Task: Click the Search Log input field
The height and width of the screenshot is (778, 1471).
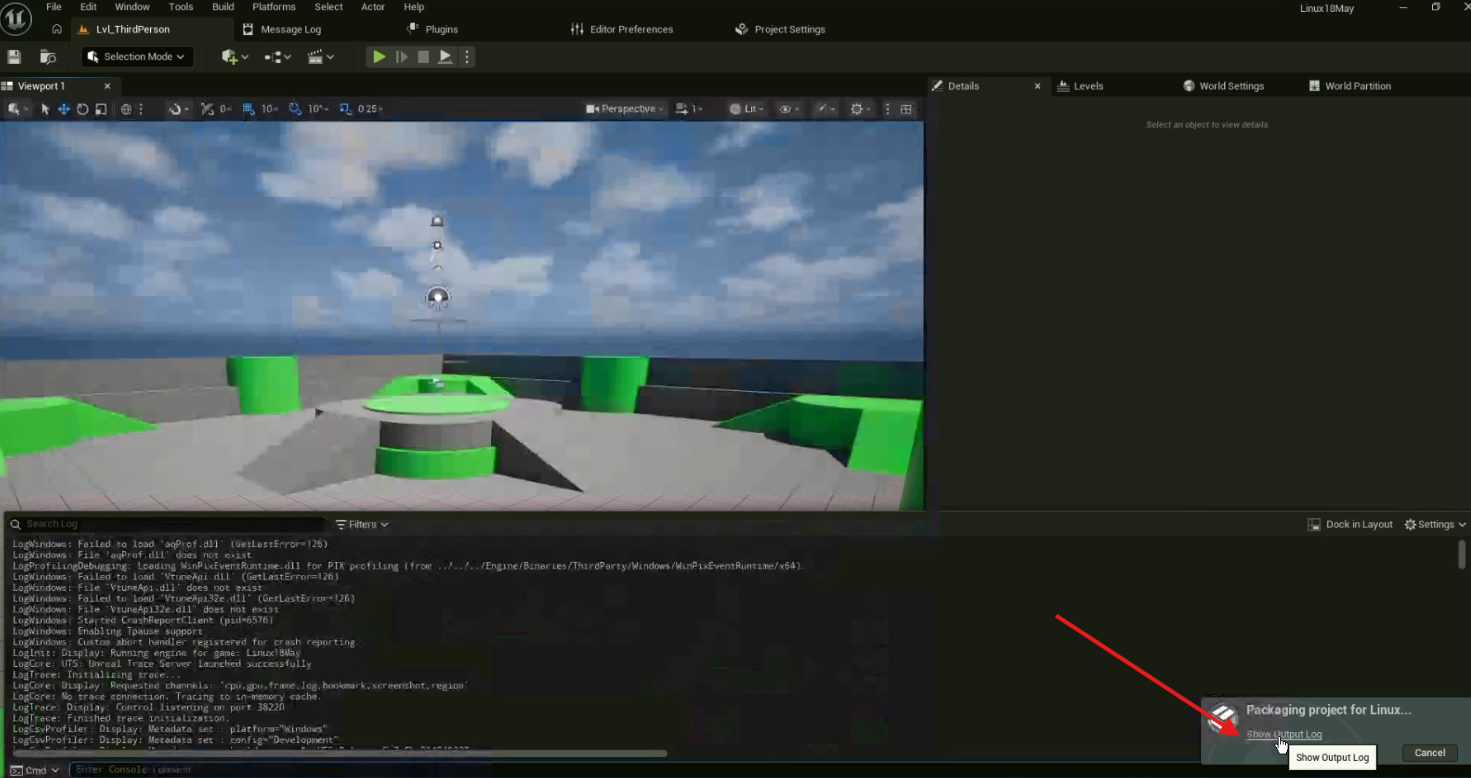Action: click(x=166, y=524)
